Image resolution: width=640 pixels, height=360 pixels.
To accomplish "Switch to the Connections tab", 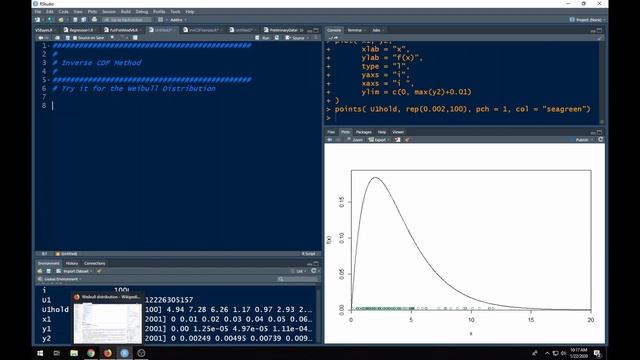I will (x=95, y=263).
